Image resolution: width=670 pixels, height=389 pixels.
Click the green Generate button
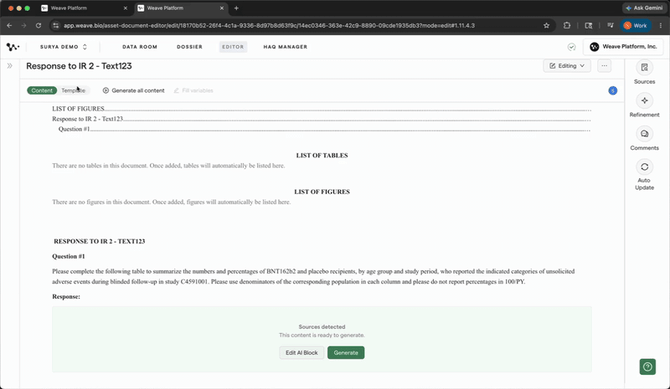(x=346, y=353)
